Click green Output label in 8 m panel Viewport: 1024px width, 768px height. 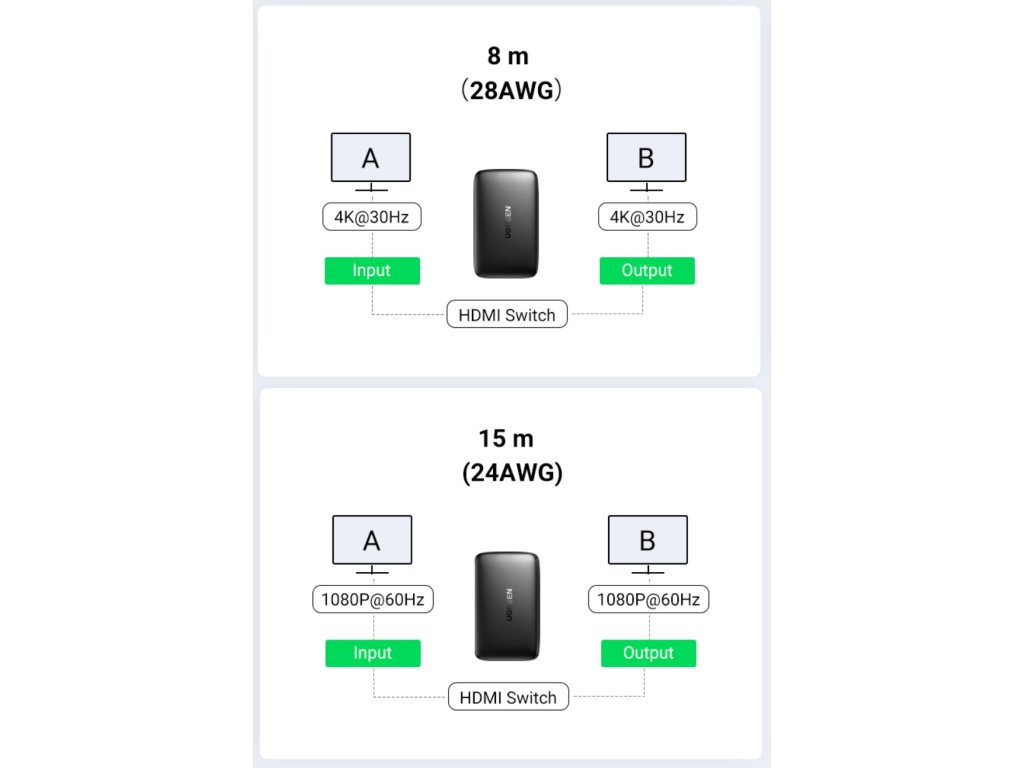click(x=647, y=270)
